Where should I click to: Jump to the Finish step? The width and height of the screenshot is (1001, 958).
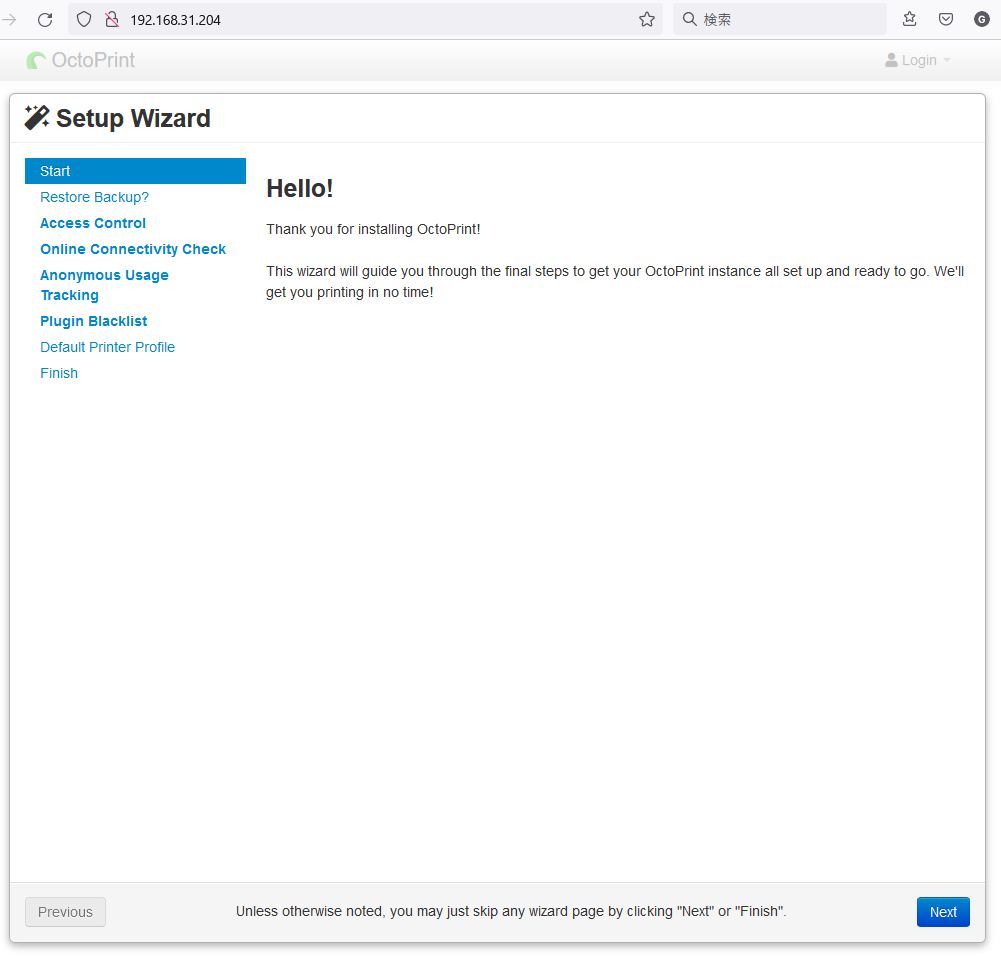59,373
